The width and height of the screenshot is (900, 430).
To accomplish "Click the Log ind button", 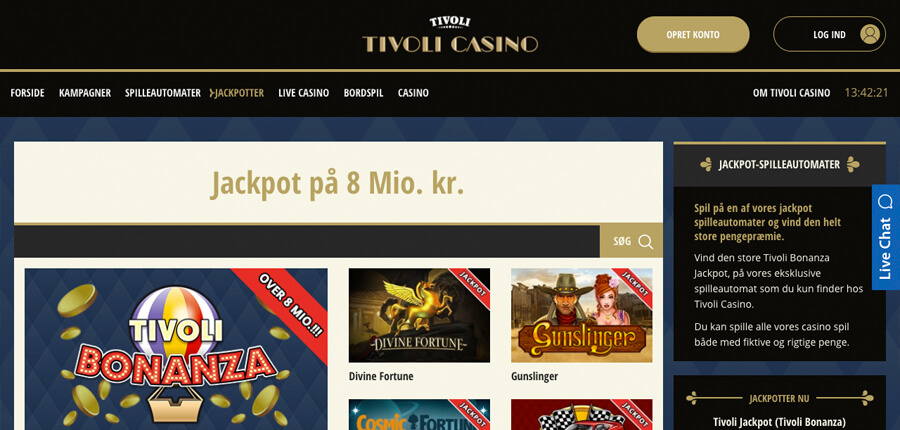I will pyautogui.click(x=829, y=34).
